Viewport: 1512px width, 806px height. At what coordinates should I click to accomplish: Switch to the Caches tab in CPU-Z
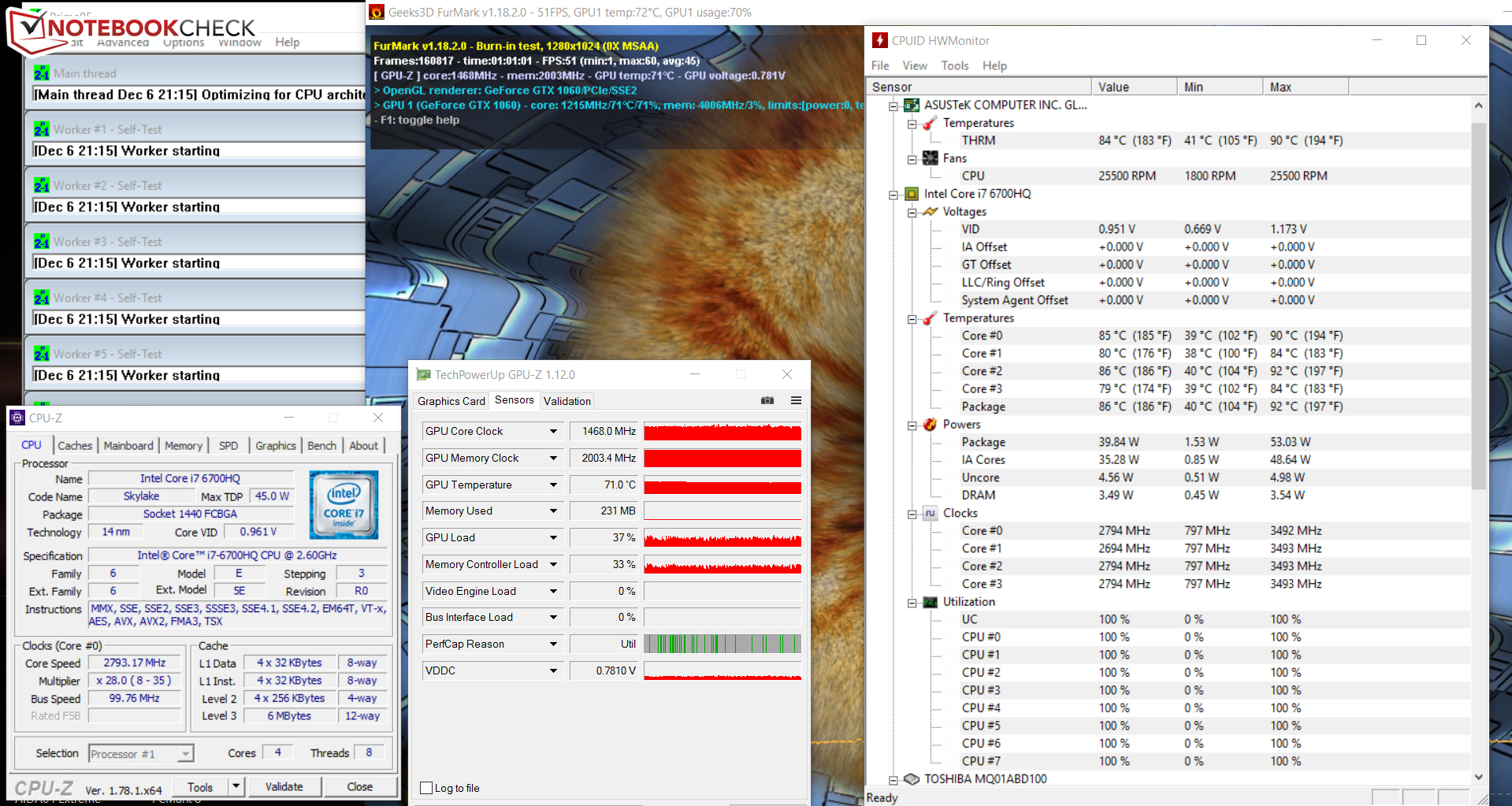(75, 445)
